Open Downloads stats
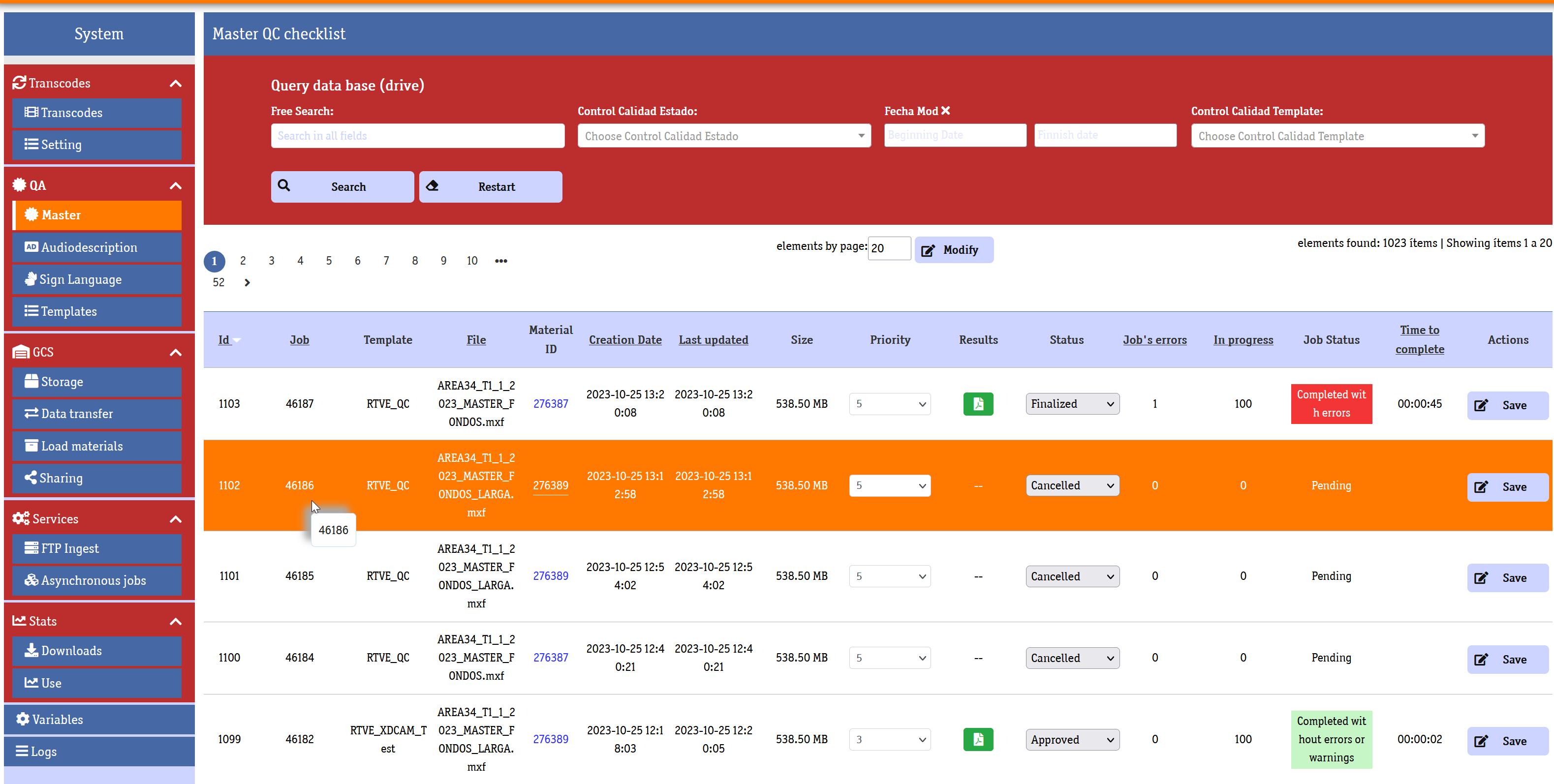Viewport: 1554px width, 784px height. [96, 651]
